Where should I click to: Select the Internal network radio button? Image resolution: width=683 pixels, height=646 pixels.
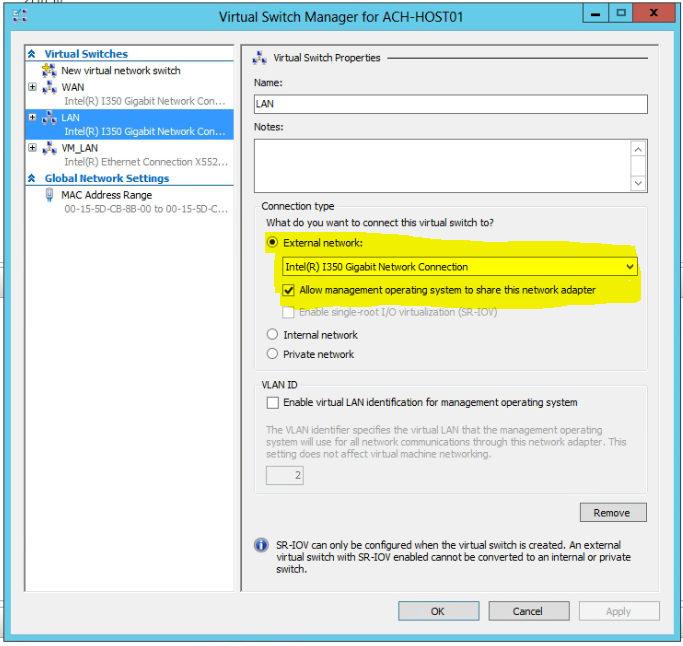coord(272,335)
